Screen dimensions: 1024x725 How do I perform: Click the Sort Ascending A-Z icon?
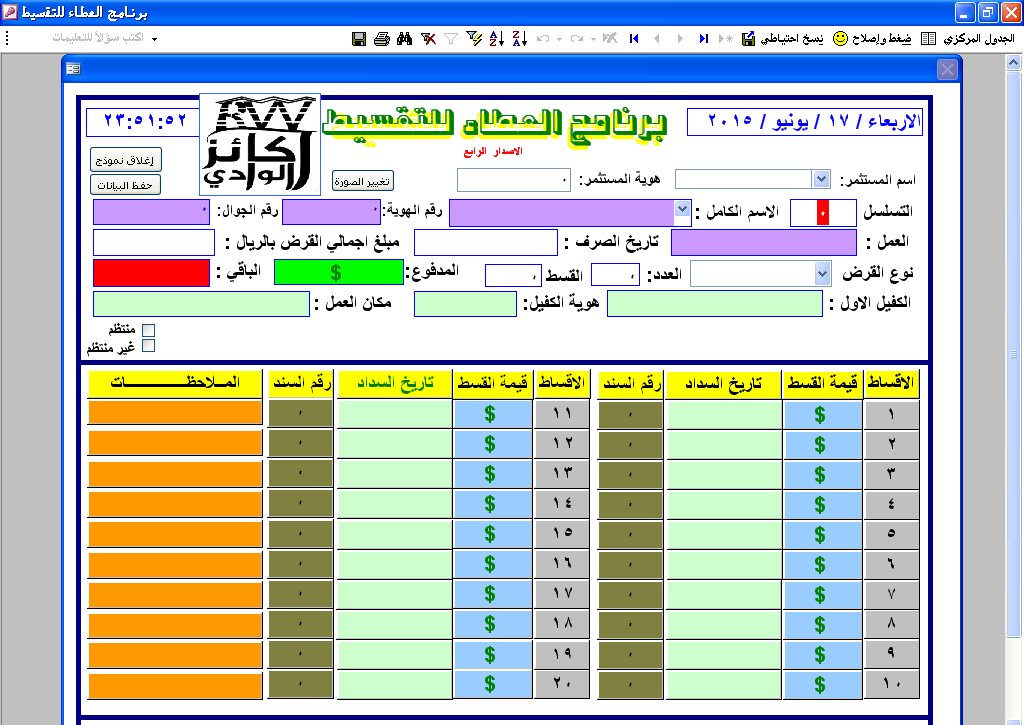pyautogui.click(x=497, y=39)
